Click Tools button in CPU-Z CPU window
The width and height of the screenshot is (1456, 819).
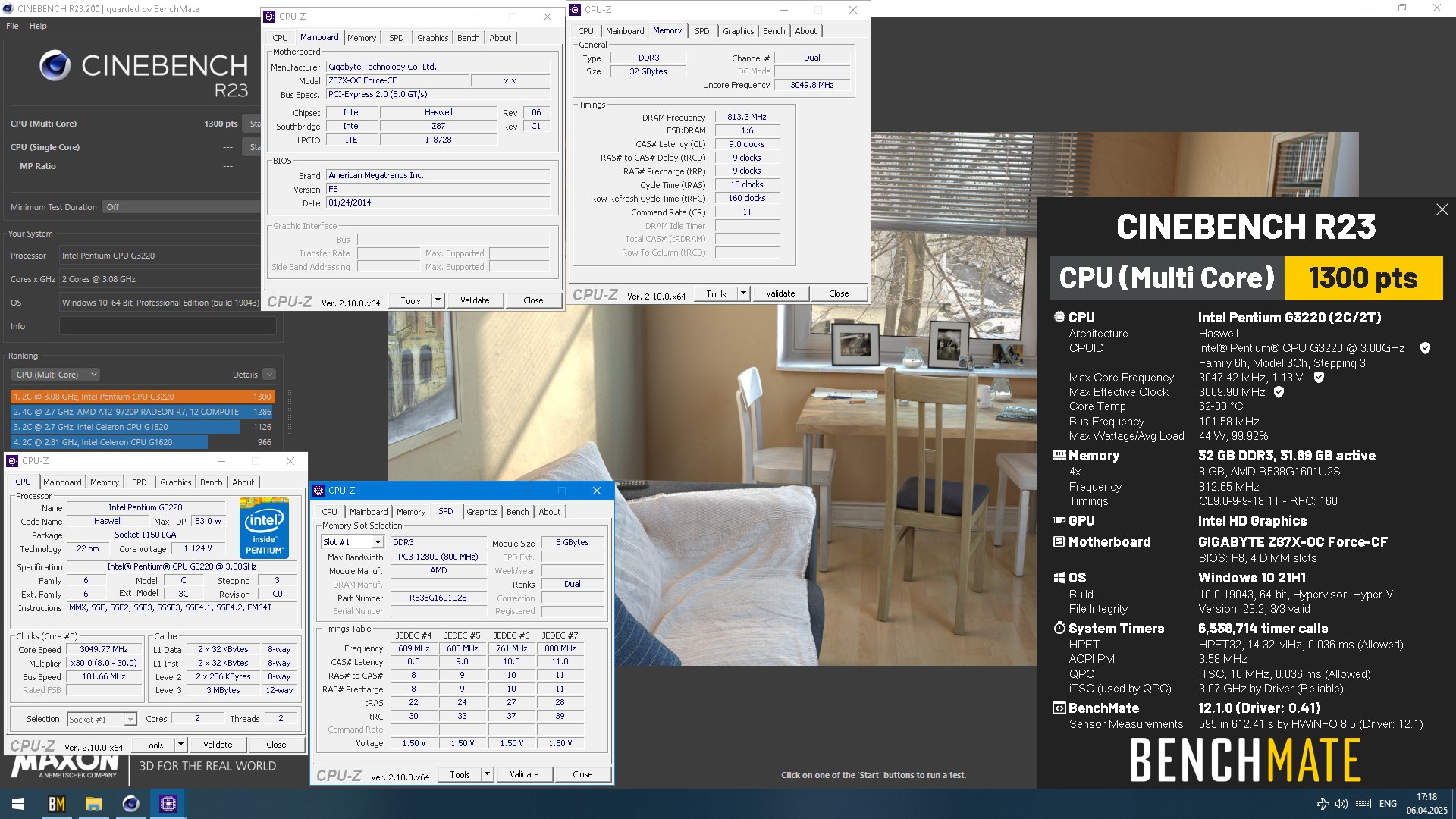153,745
